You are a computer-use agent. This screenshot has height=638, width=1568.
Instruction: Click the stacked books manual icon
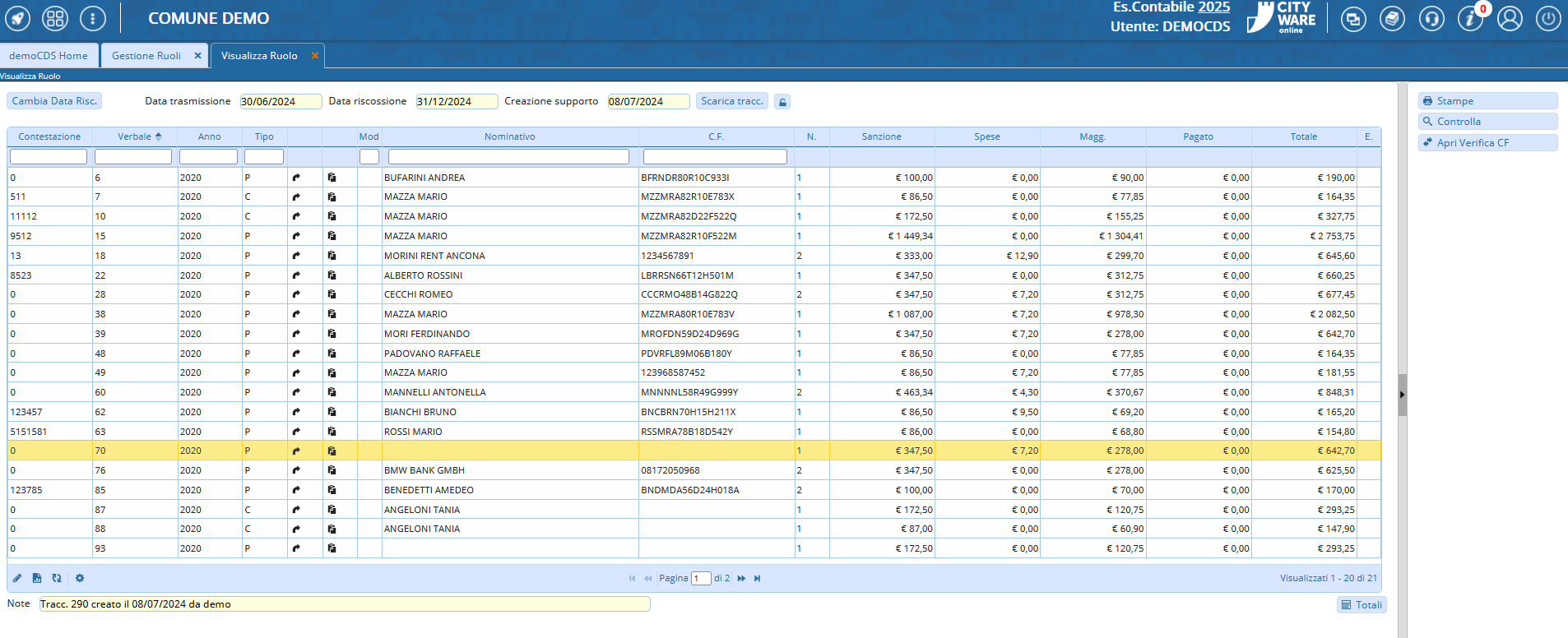click(1392, 18)
